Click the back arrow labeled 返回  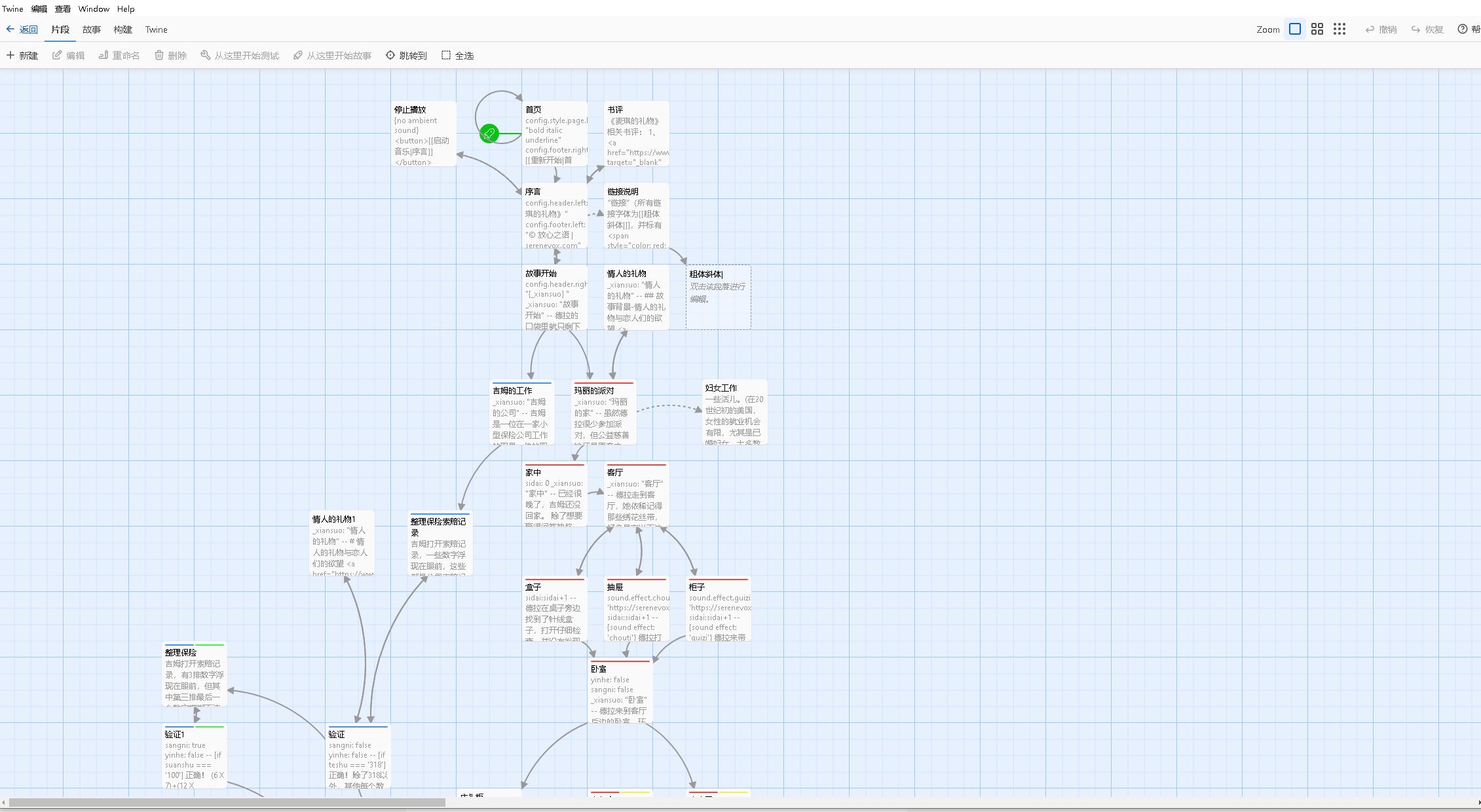22,29
